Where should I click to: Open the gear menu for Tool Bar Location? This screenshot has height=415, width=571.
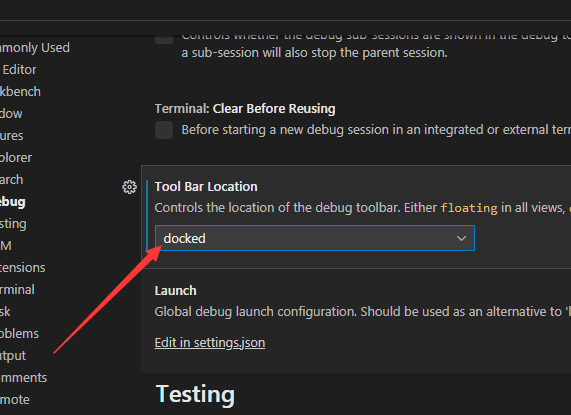point(129,187)
